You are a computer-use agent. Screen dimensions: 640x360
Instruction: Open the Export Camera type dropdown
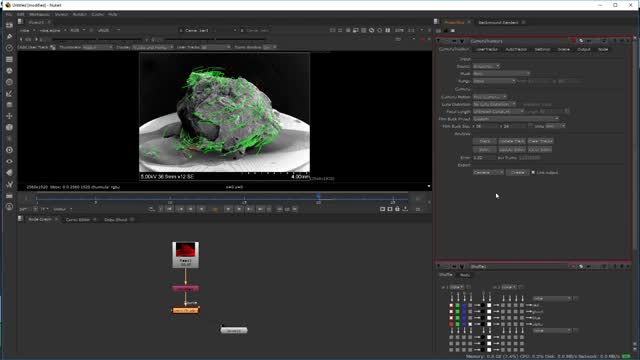tap(488, 173)
